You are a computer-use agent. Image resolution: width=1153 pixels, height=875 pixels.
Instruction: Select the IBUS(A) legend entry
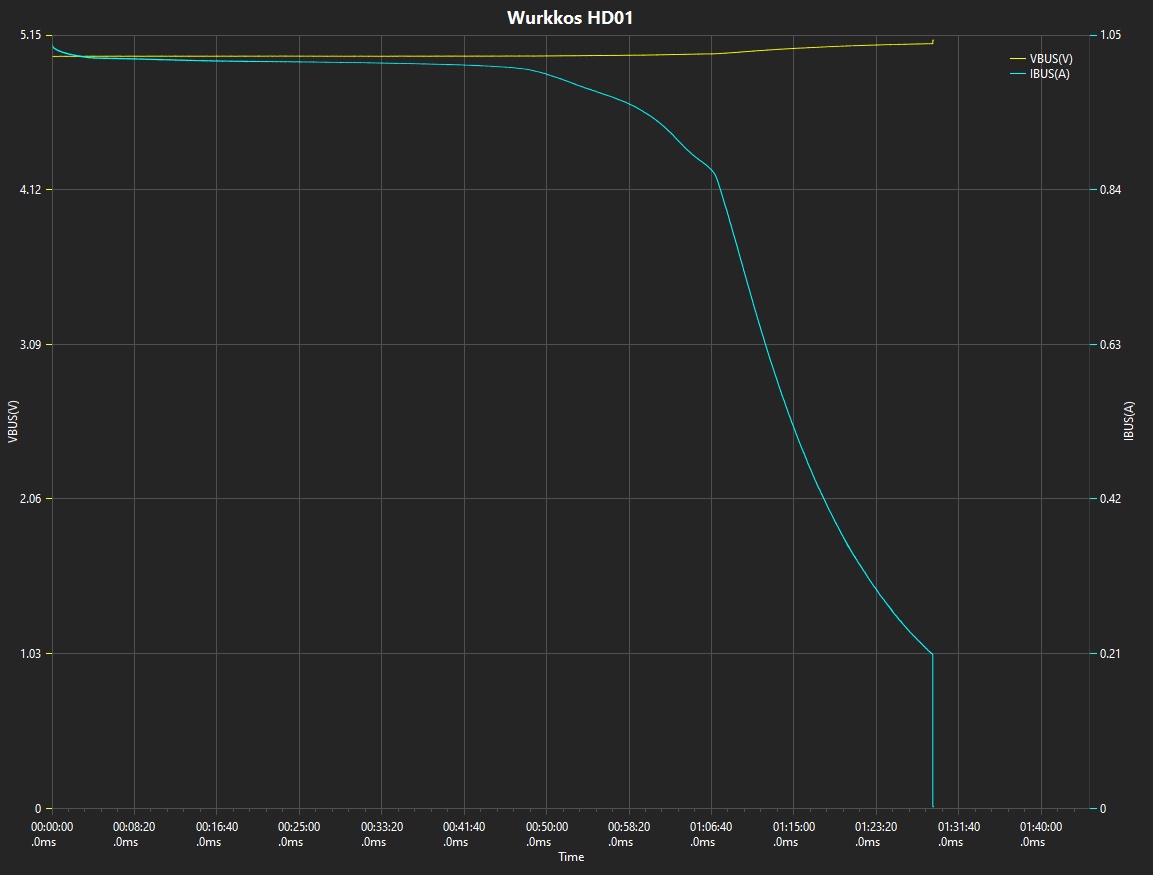1040,74
